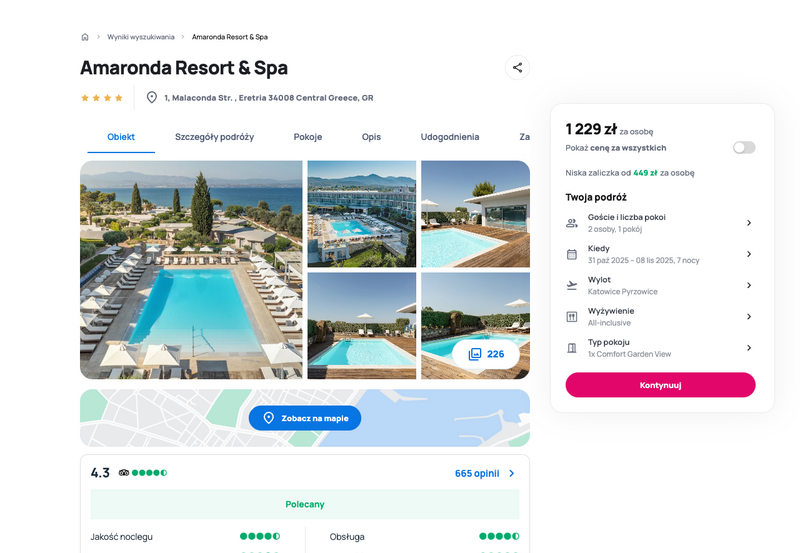Click the home icon in breadcrumb
800x553 pixels.
[x=85, y=37]
